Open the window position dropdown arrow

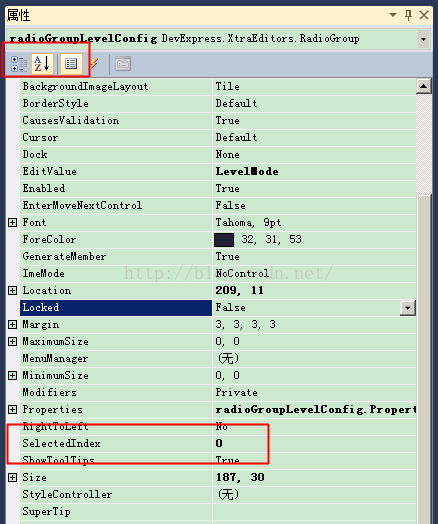393,15
